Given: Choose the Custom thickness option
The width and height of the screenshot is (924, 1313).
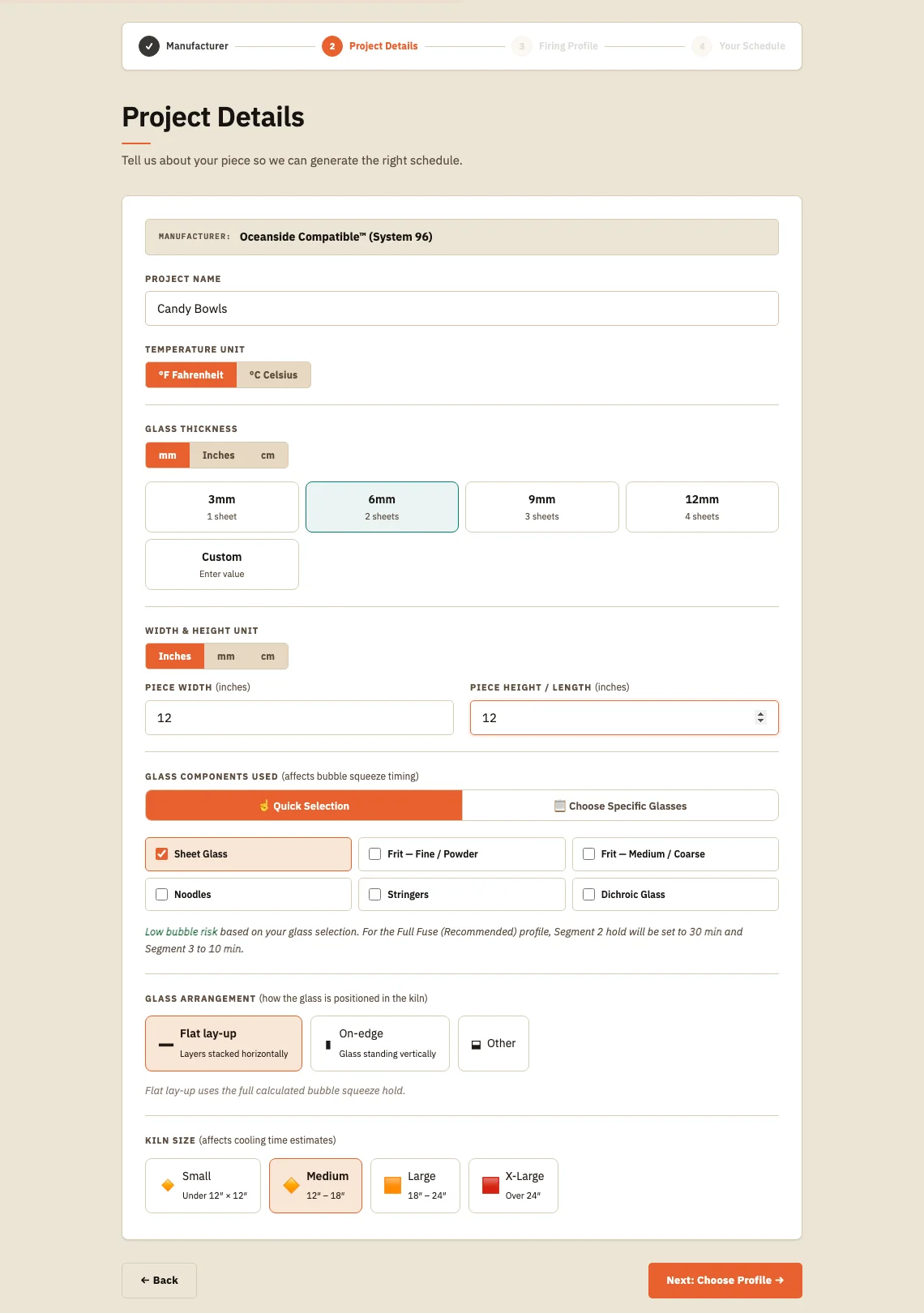Looking at the screenshot, I should point(222,565).
